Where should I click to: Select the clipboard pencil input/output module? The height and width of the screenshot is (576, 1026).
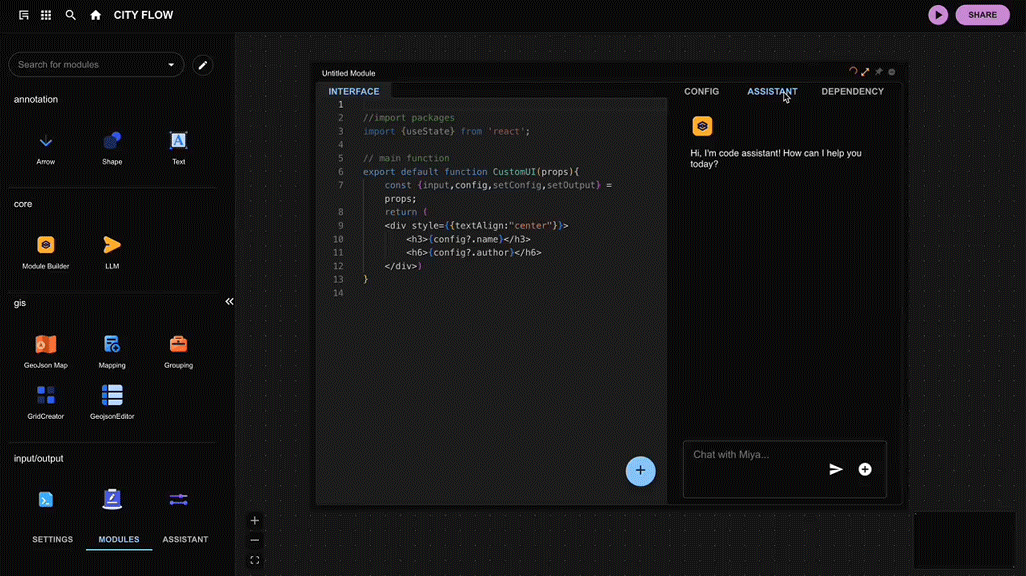[x=112, y=499]
